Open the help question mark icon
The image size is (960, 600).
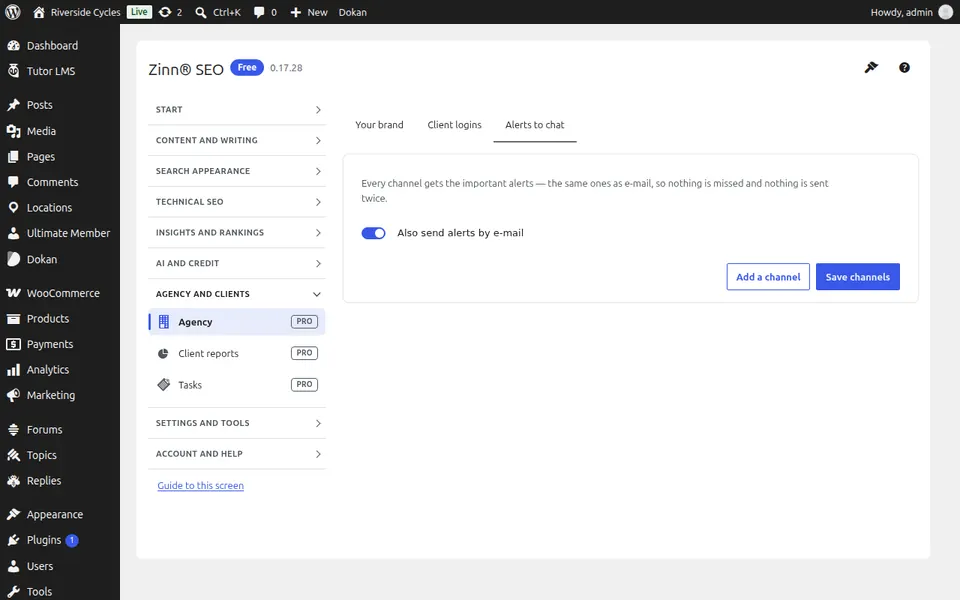[904, 67]
